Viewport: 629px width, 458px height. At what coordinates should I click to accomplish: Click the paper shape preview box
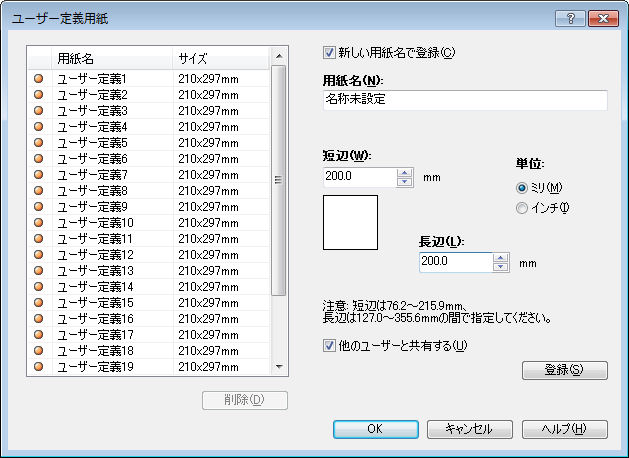[350, 222]
